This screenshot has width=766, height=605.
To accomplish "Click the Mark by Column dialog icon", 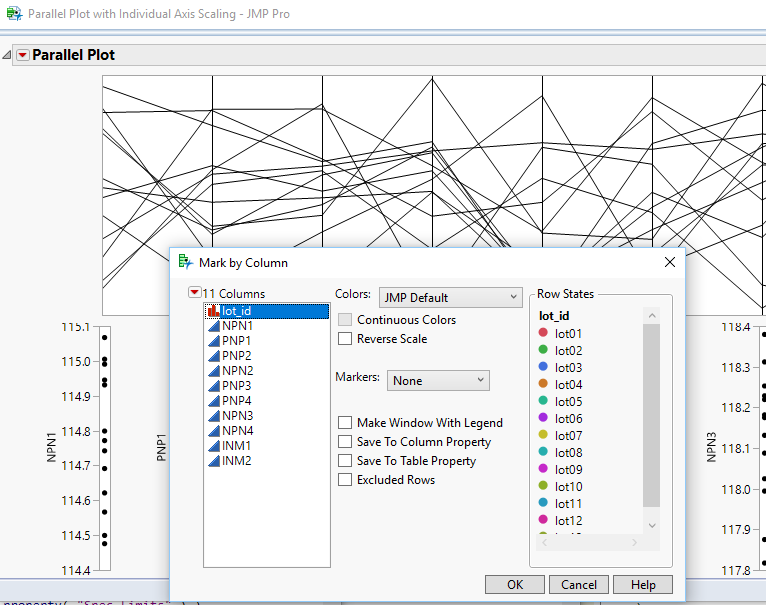I will pos(186,262).
